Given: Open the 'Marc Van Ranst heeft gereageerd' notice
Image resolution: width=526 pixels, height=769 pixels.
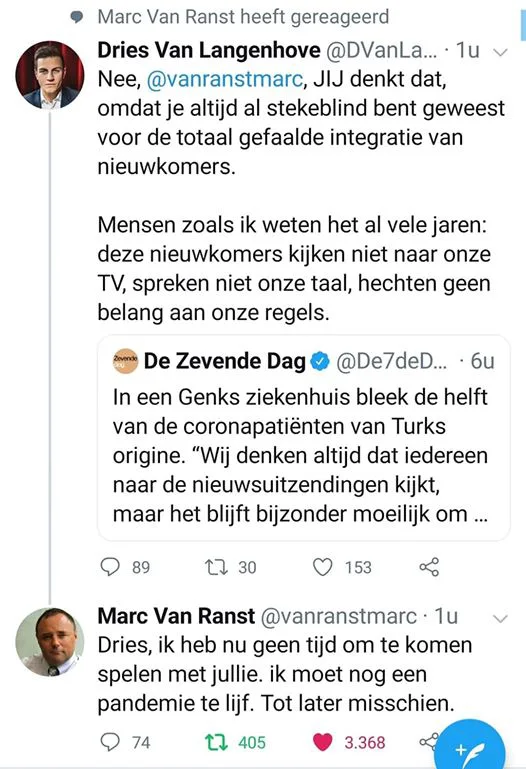Looking at the screenshot, I should (229, 17).
